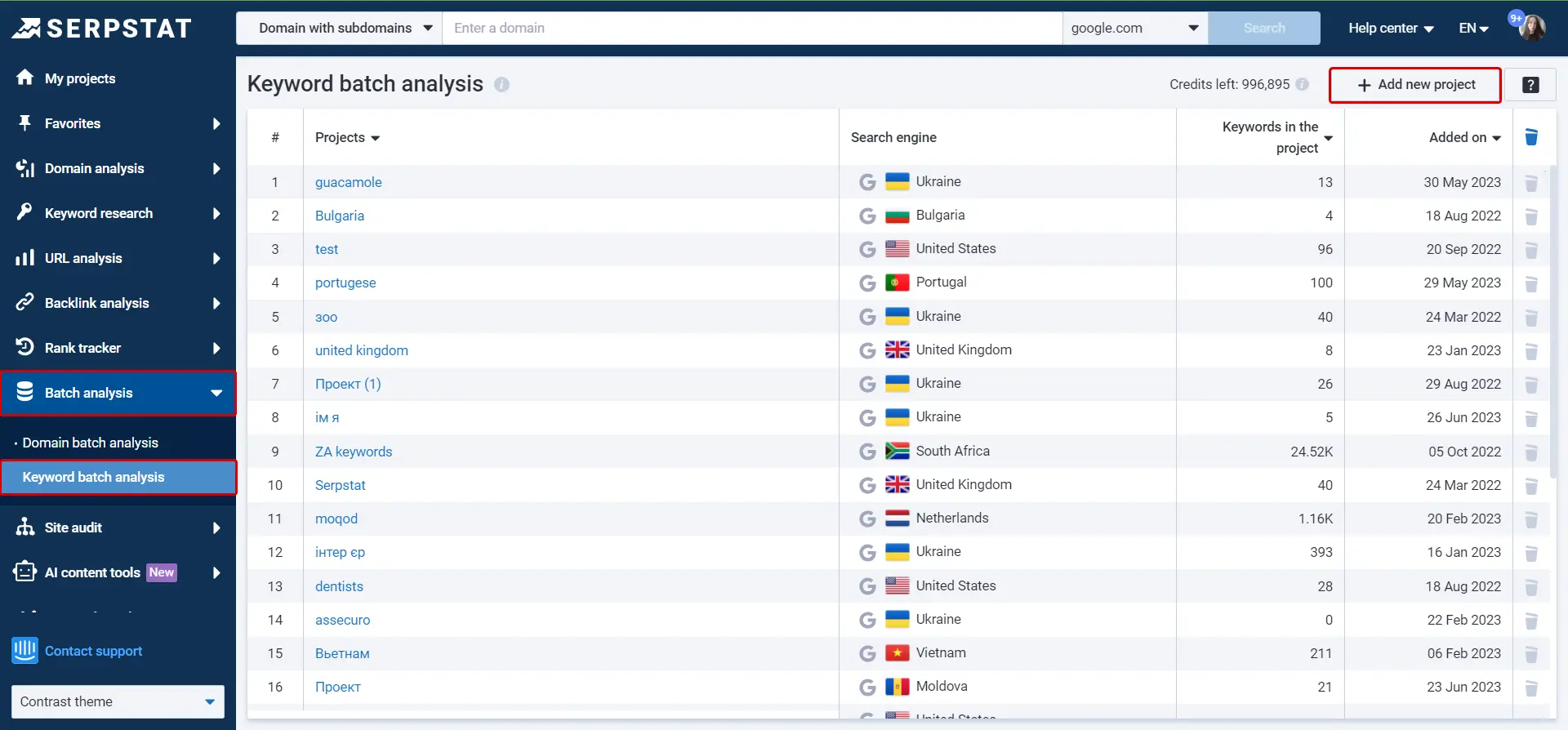Open the portugese project link

(345, 283)
